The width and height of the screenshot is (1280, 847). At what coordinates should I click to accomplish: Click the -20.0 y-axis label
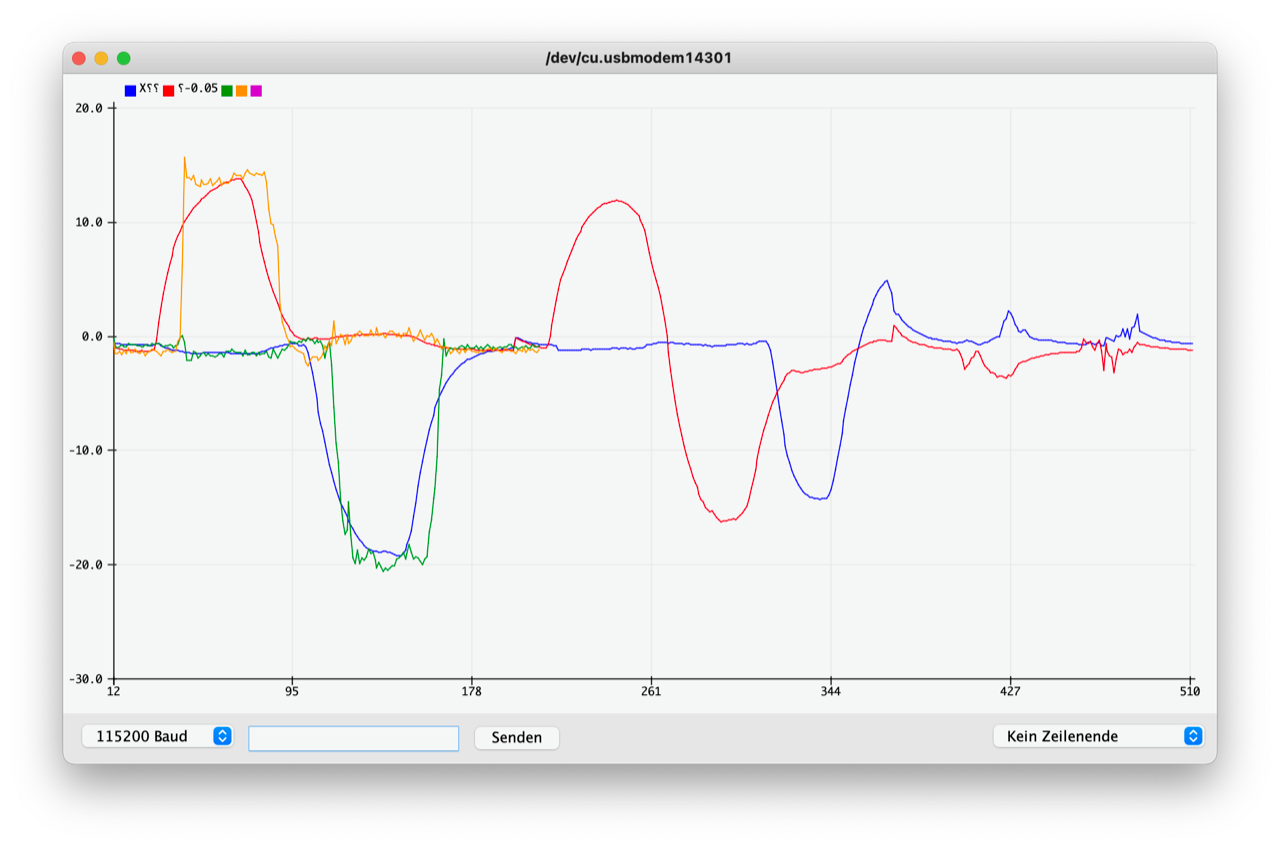tap(87, 564)
